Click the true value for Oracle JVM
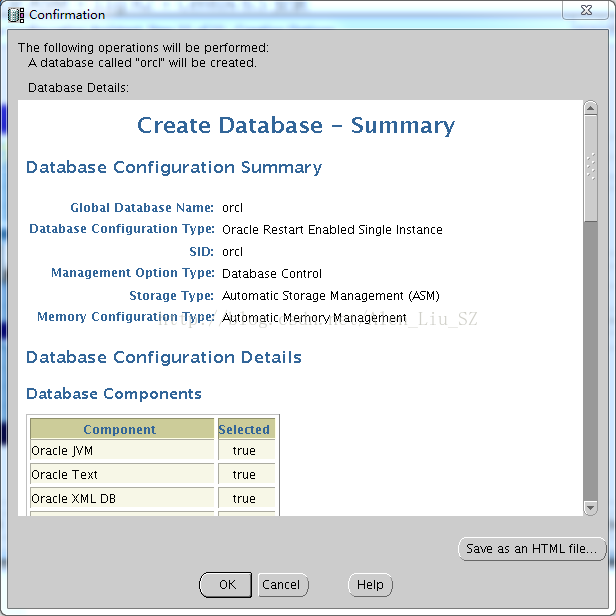 pyautogui.click(x=244, y=451)
